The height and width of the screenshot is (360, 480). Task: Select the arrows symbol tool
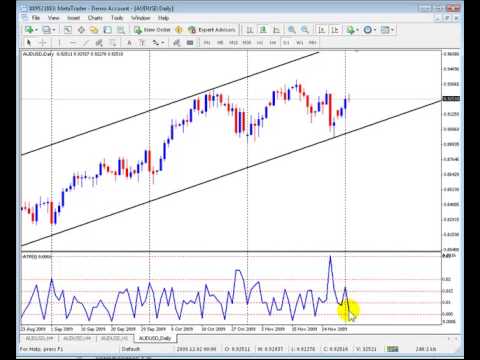(x=156, y=43)
